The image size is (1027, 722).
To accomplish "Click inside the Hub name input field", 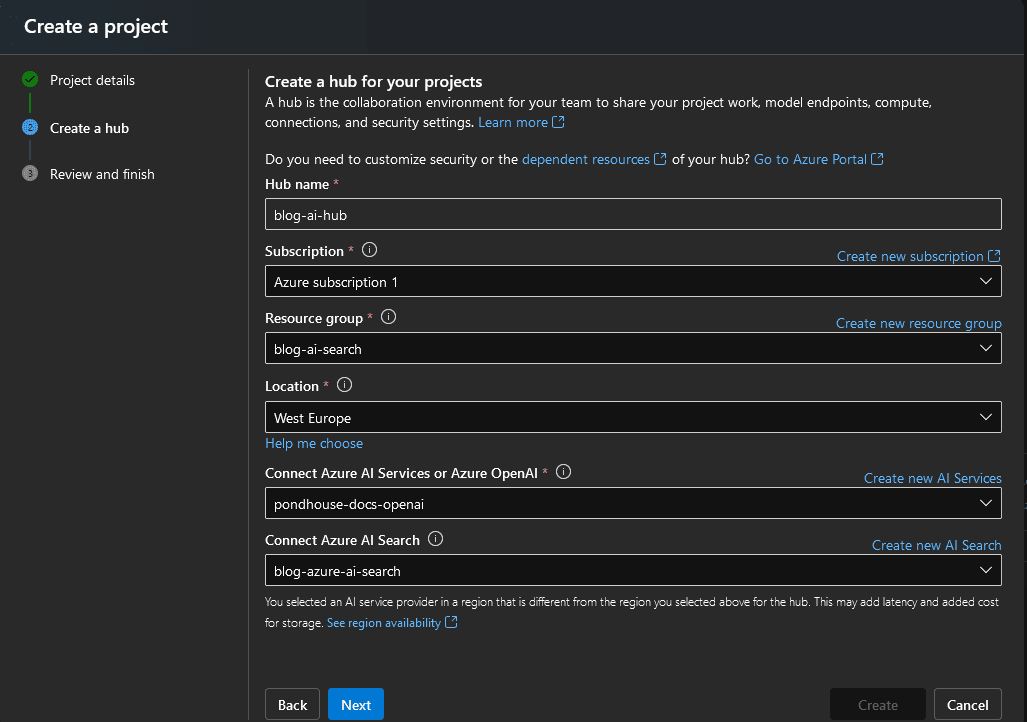I will tap(632, 213).
